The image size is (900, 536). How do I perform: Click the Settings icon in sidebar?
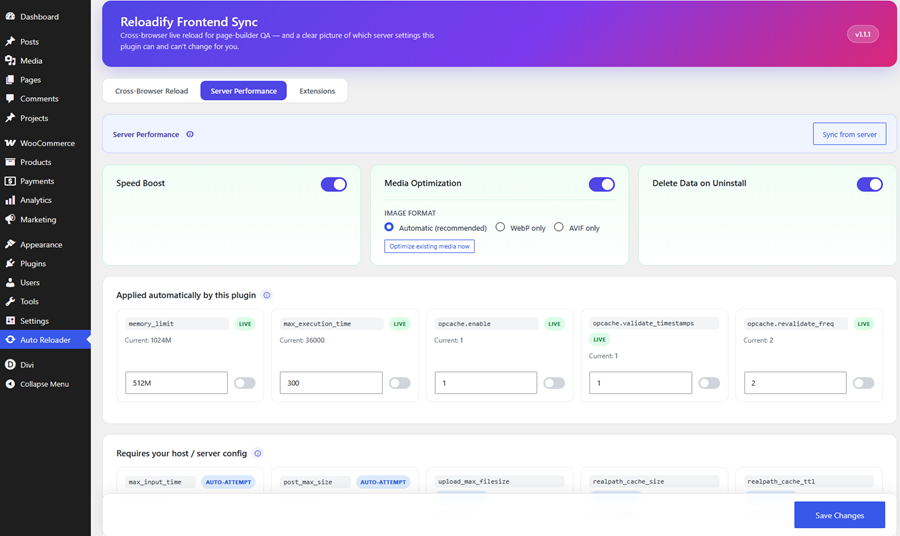point(10,321)
